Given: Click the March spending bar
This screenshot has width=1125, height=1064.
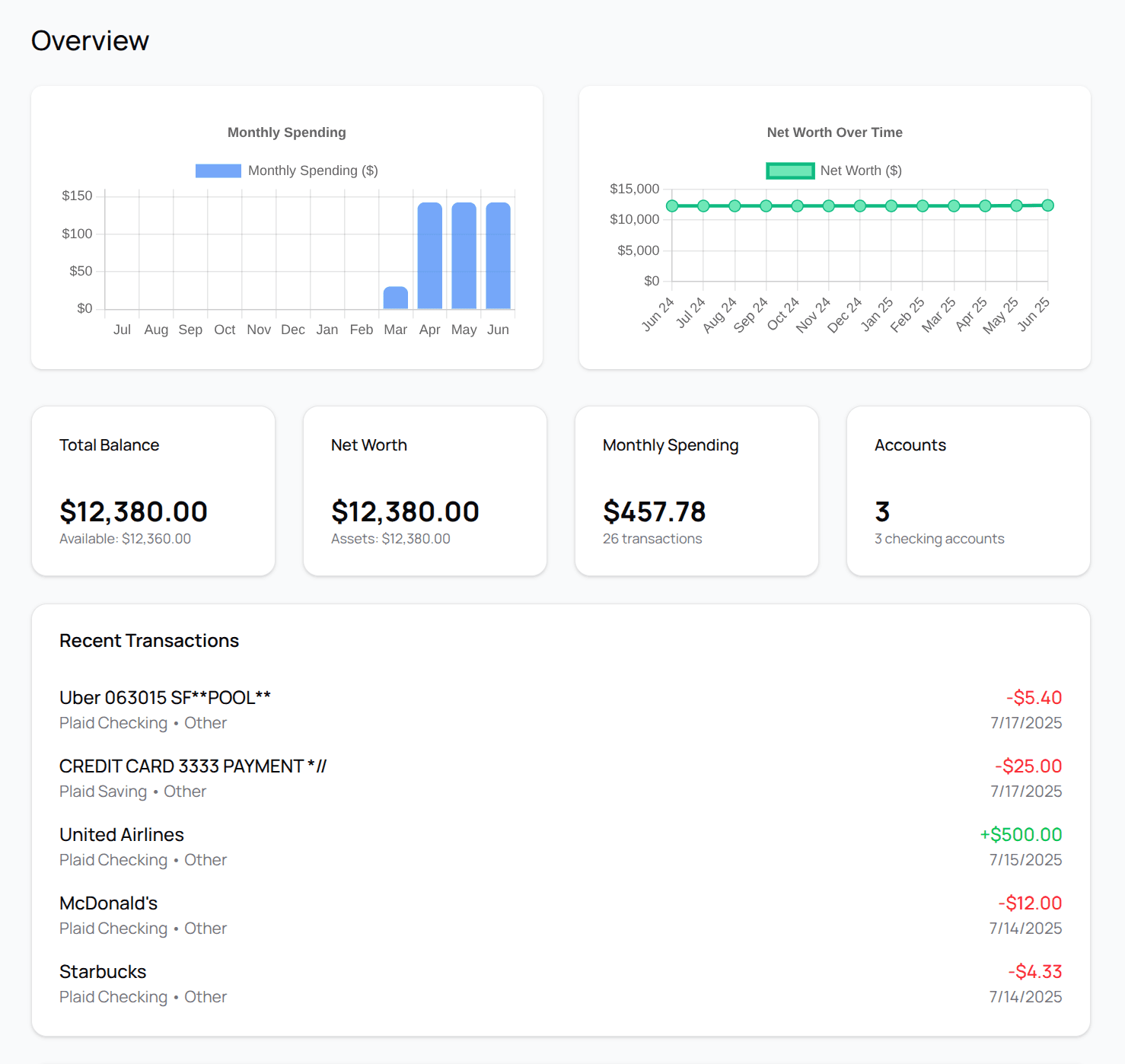Looking at the screenshot, I should pyautogui.click(x=396, y=297).
